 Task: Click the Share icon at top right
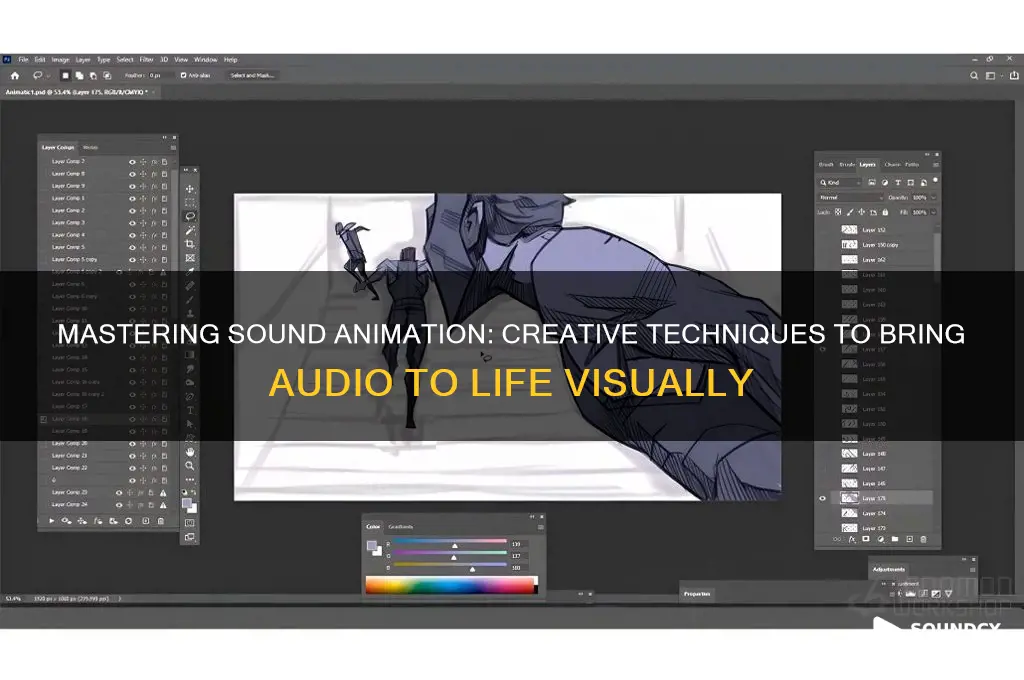tap(1014, 76)
